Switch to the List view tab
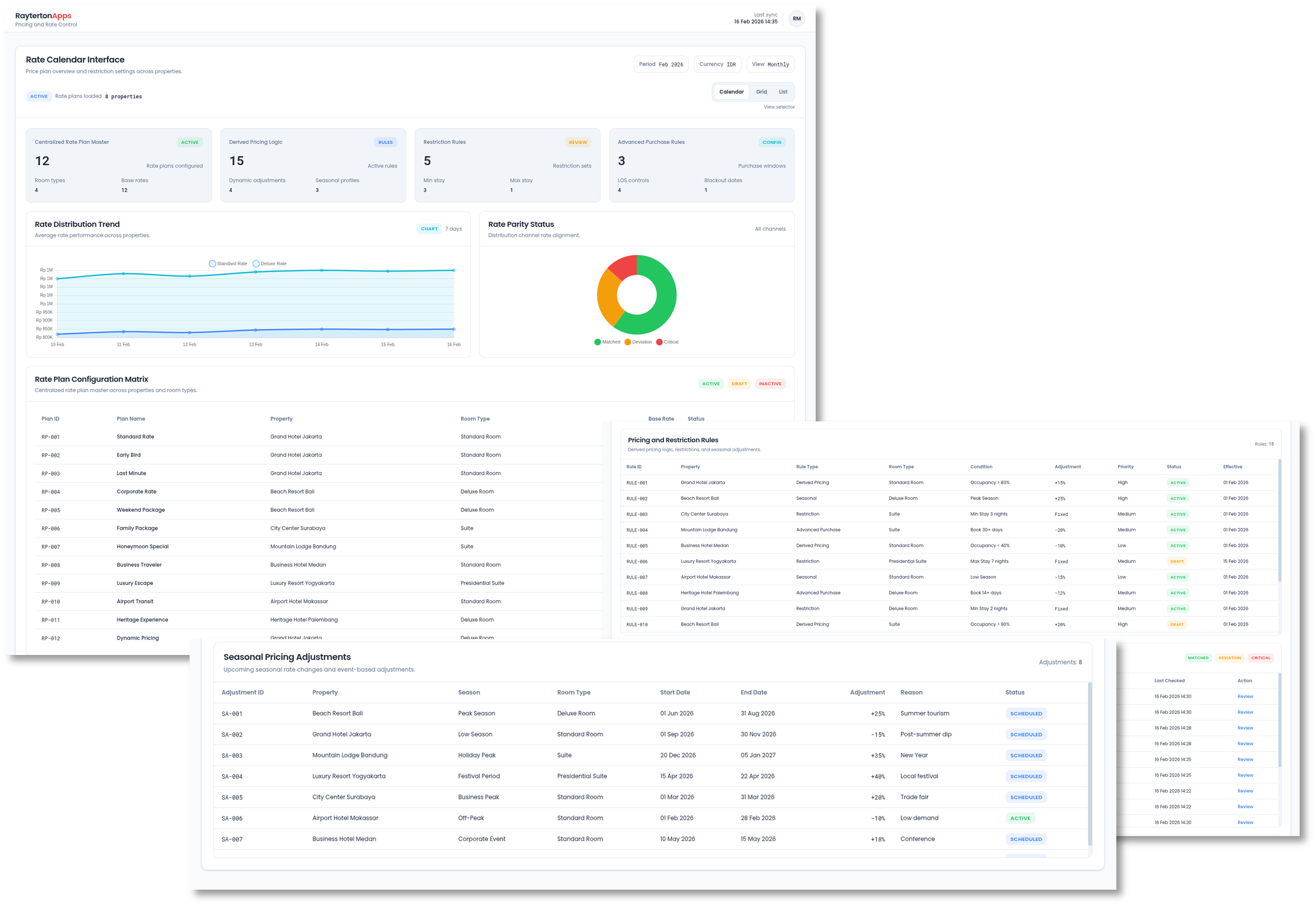1316x906 pixels. click(x=782, y=91)
